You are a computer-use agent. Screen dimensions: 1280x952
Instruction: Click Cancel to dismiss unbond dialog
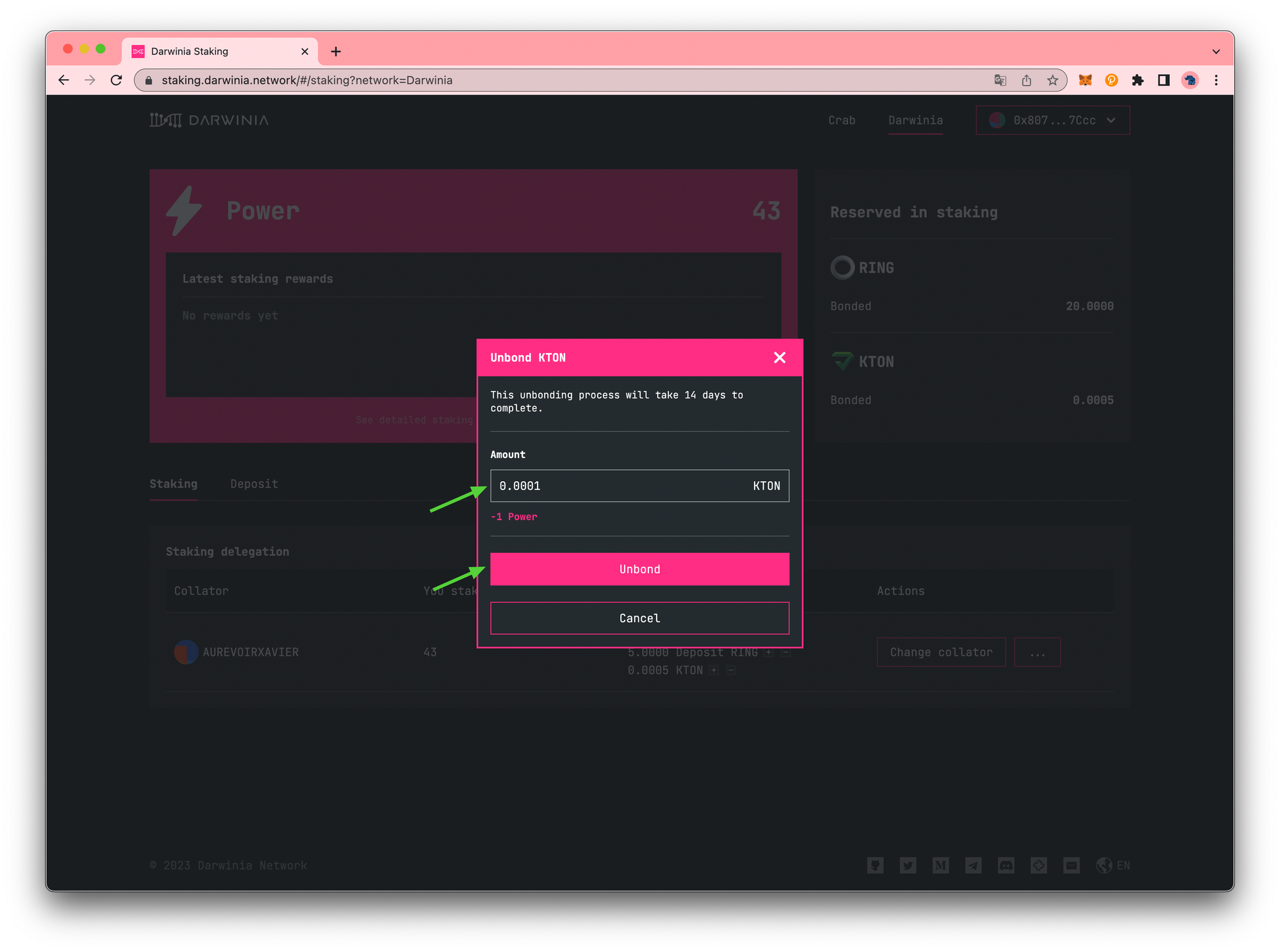(639, 618)
